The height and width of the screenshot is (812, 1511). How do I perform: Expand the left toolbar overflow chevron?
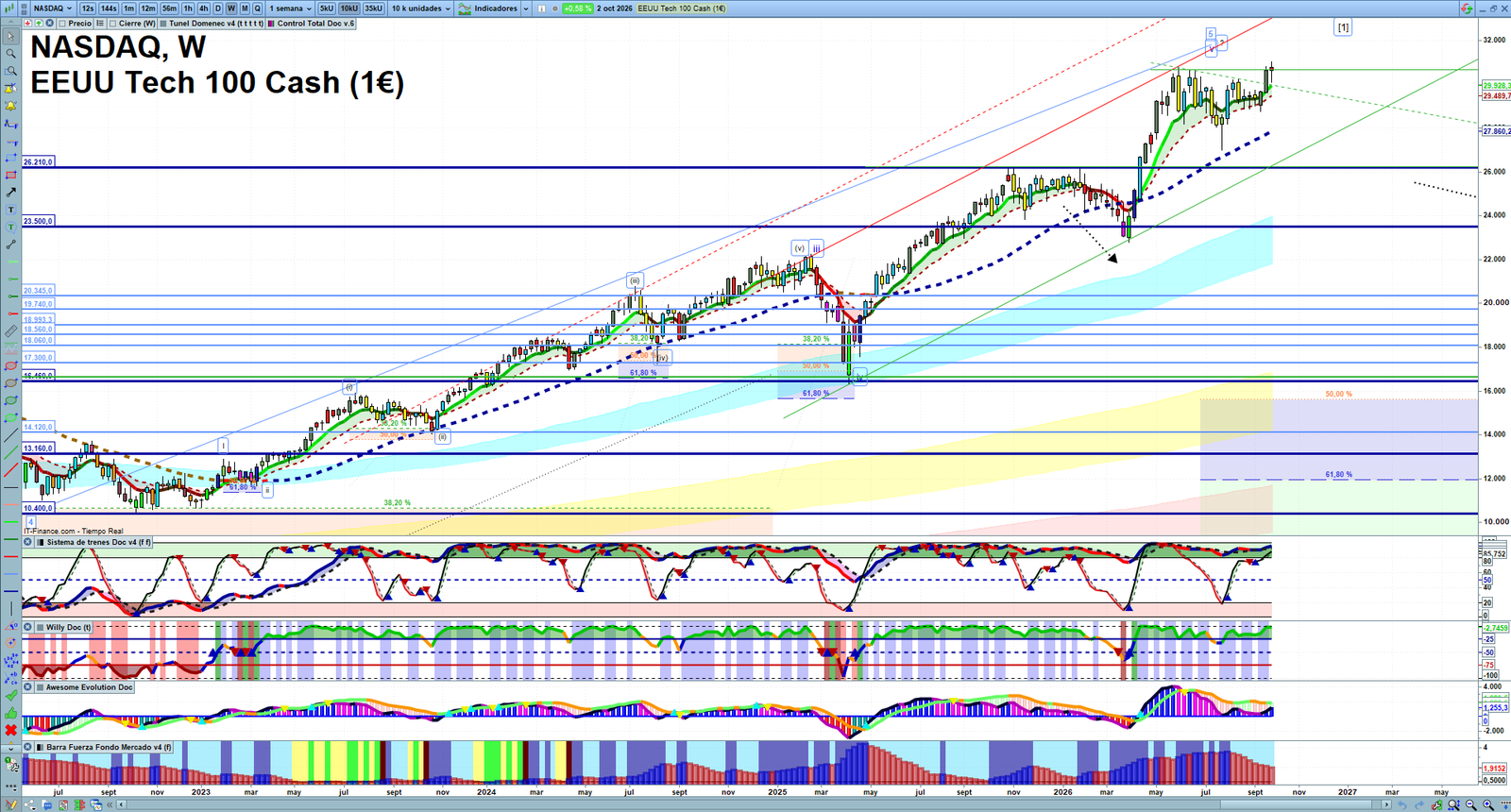click(x=11, y=749)
